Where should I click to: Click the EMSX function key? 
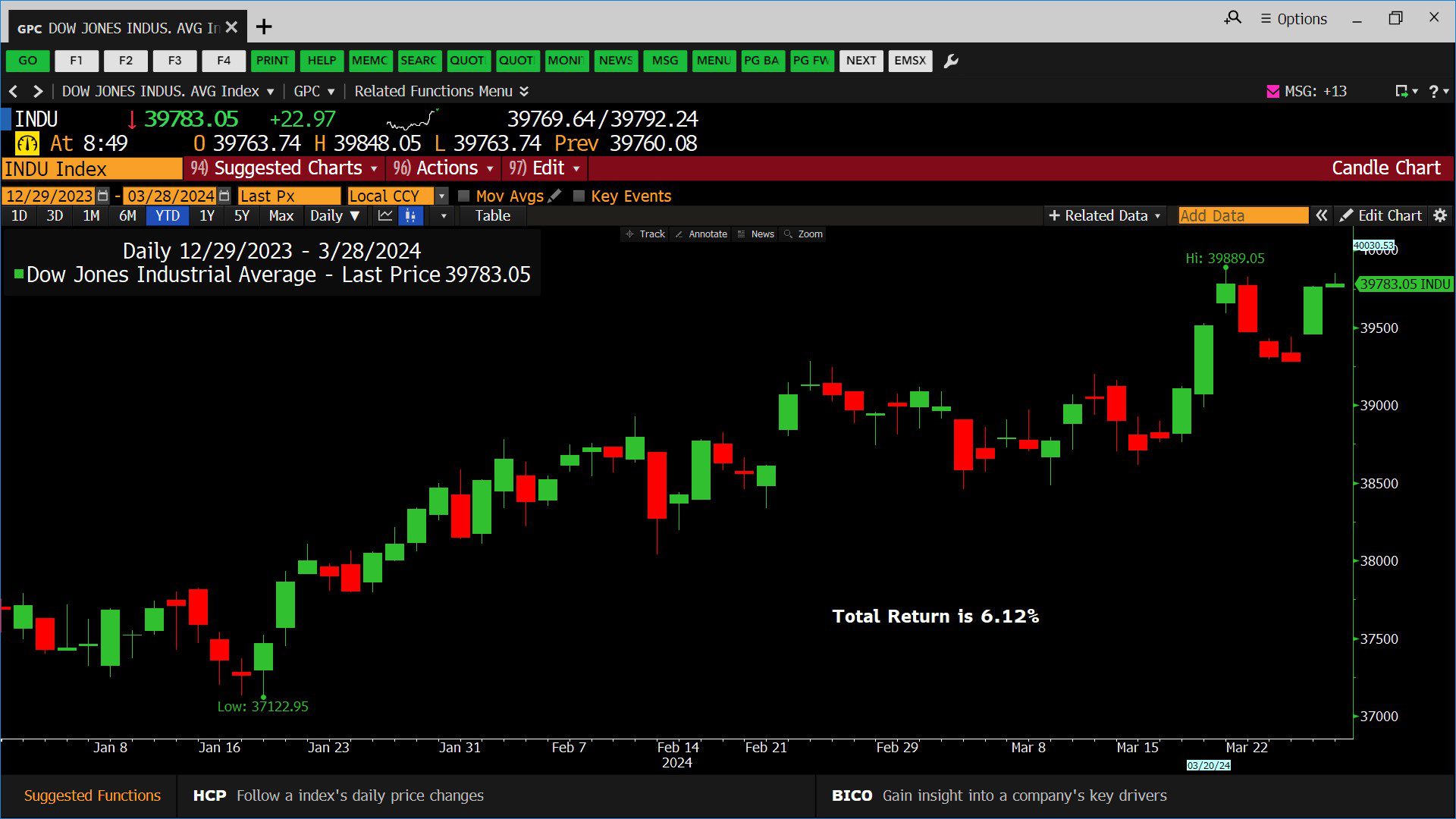[910, 61]
